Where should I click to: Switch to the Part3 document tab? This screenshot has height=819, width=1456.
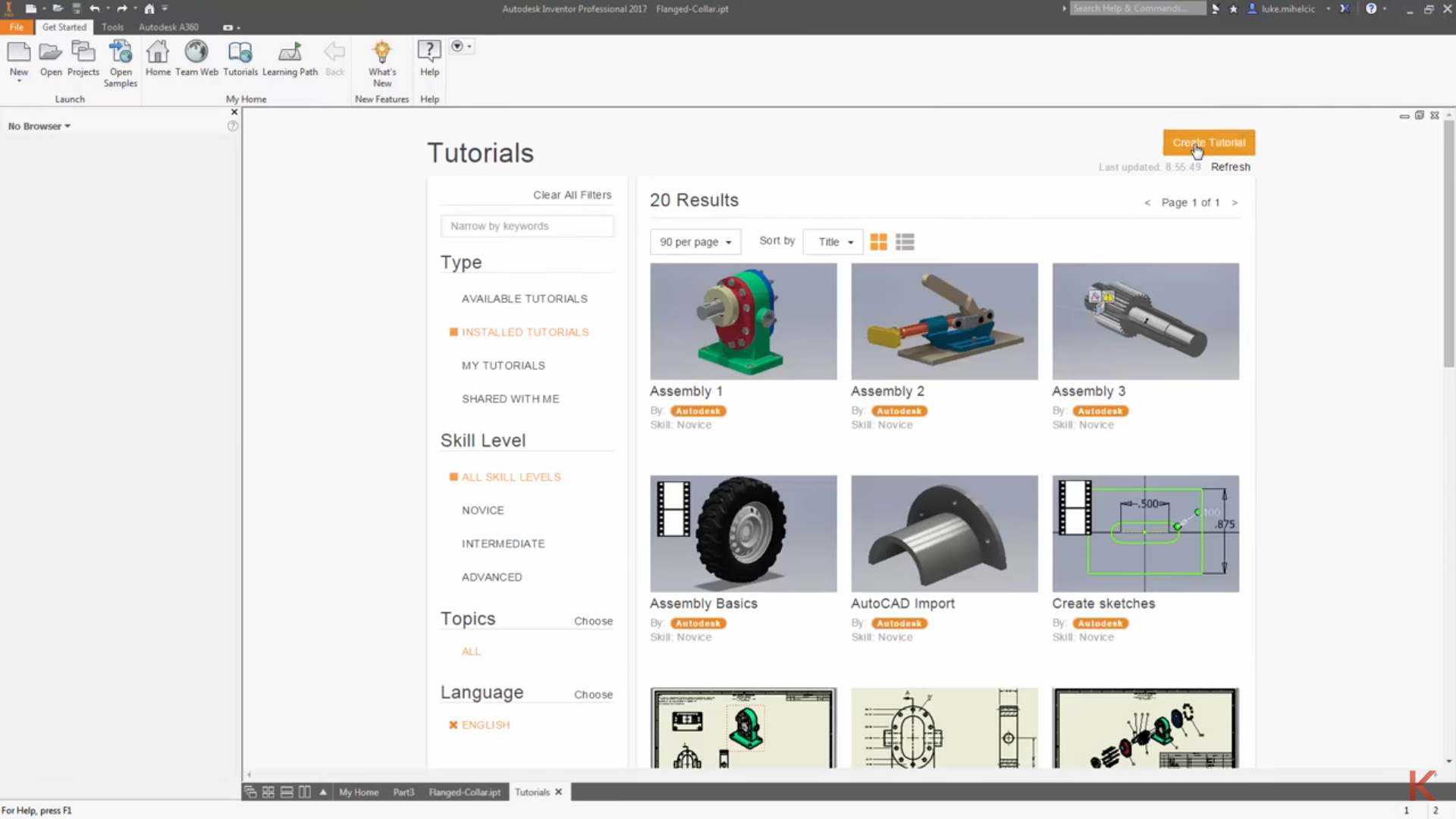click(x=403, y=792)
